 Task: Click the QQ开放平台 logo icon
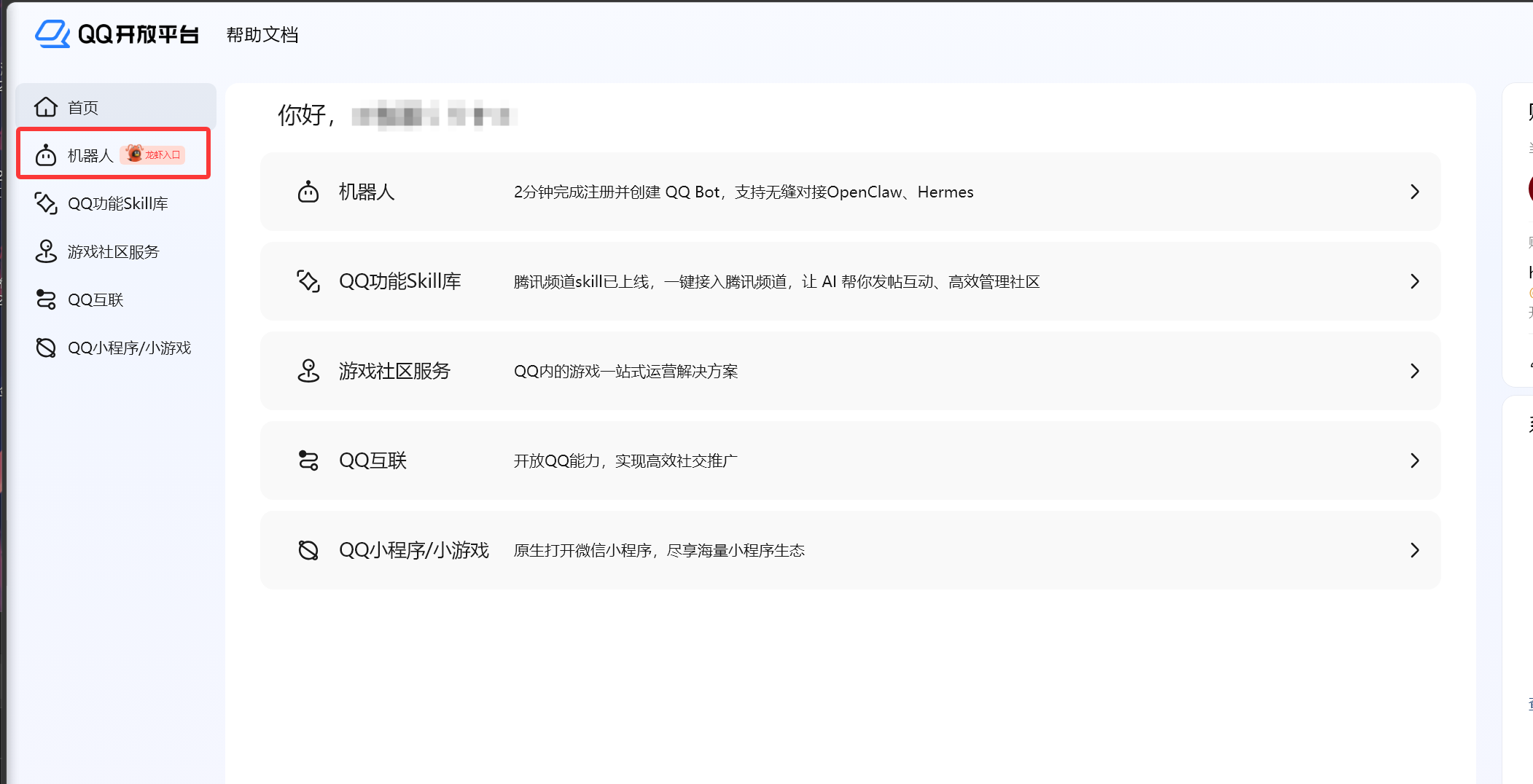click(x=52, y=34)
